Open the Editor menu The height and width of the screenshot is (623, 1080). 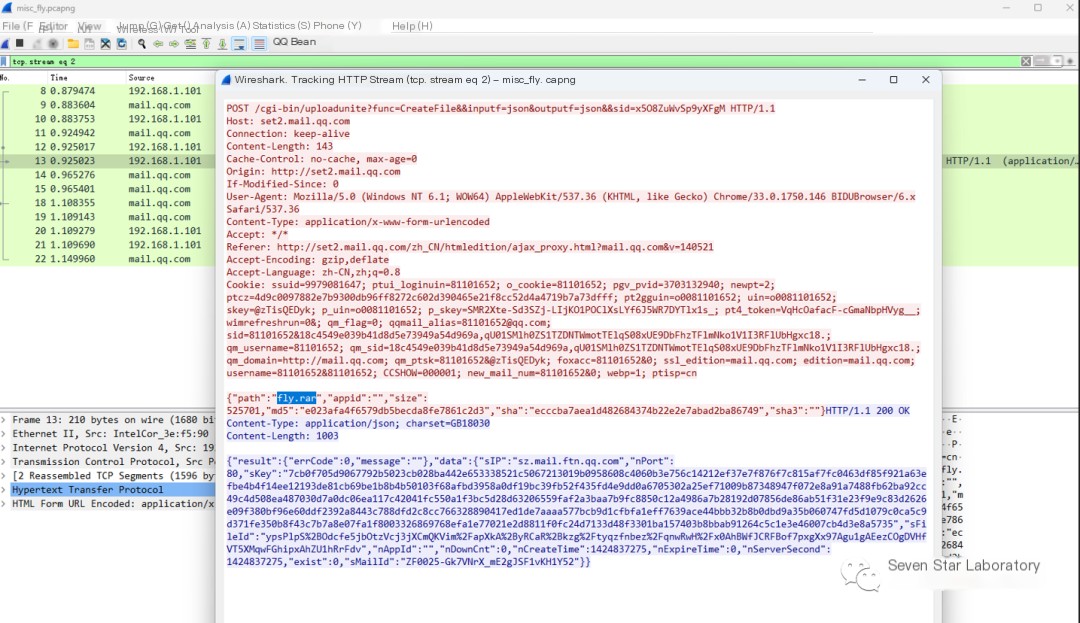[53, 26]
